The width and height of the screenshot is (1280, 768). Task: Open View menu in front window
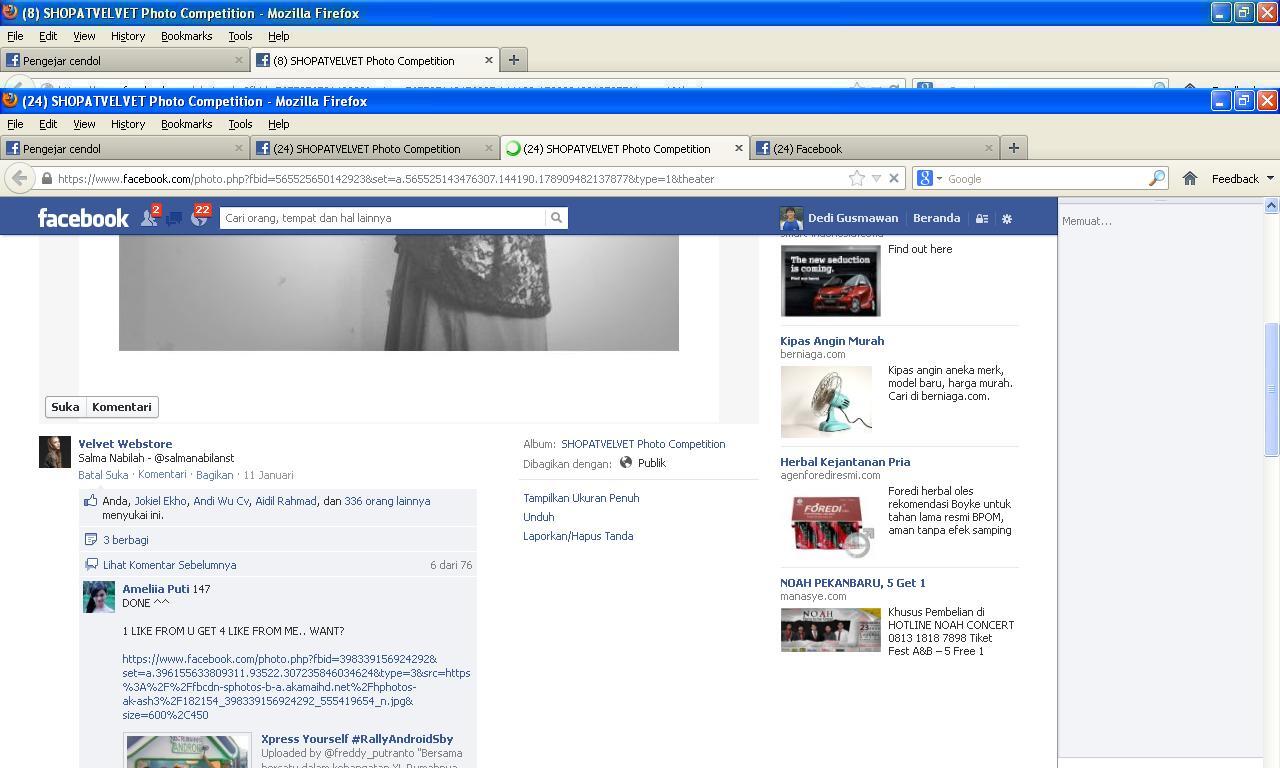(84, 124)
